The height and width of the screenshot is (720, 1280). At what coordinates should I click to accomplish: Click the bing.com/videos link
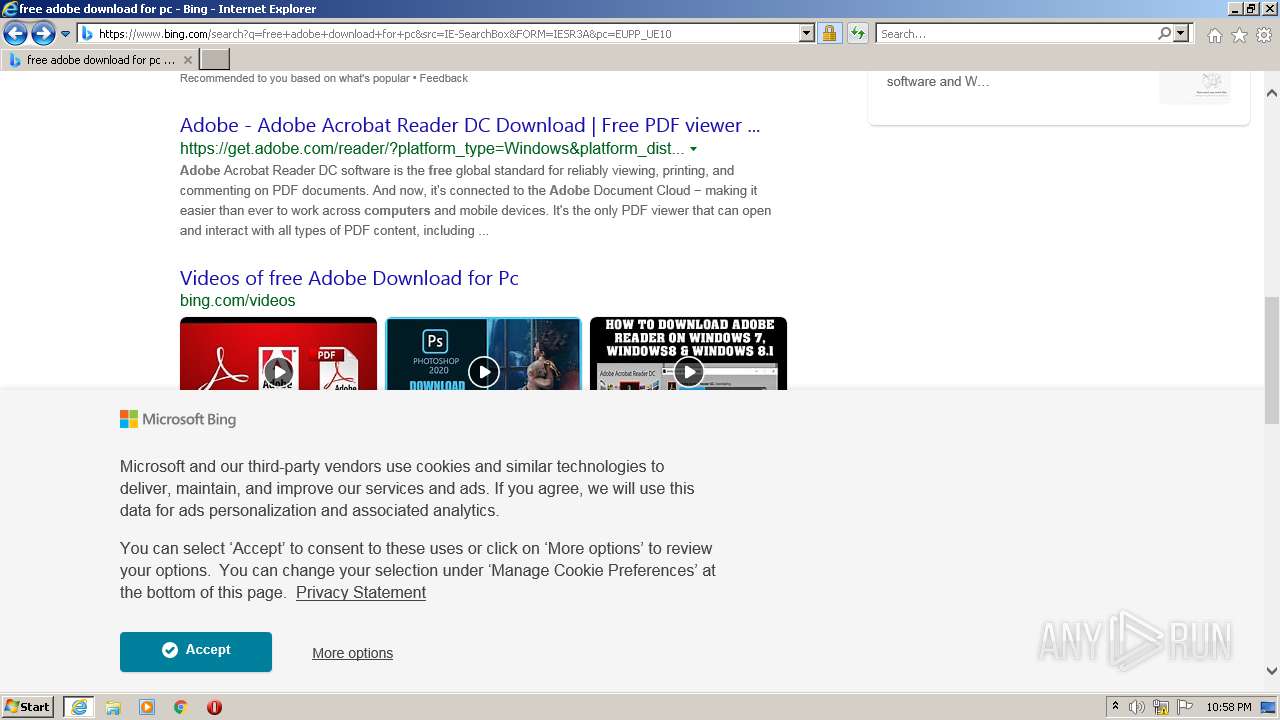click(237, 300)
